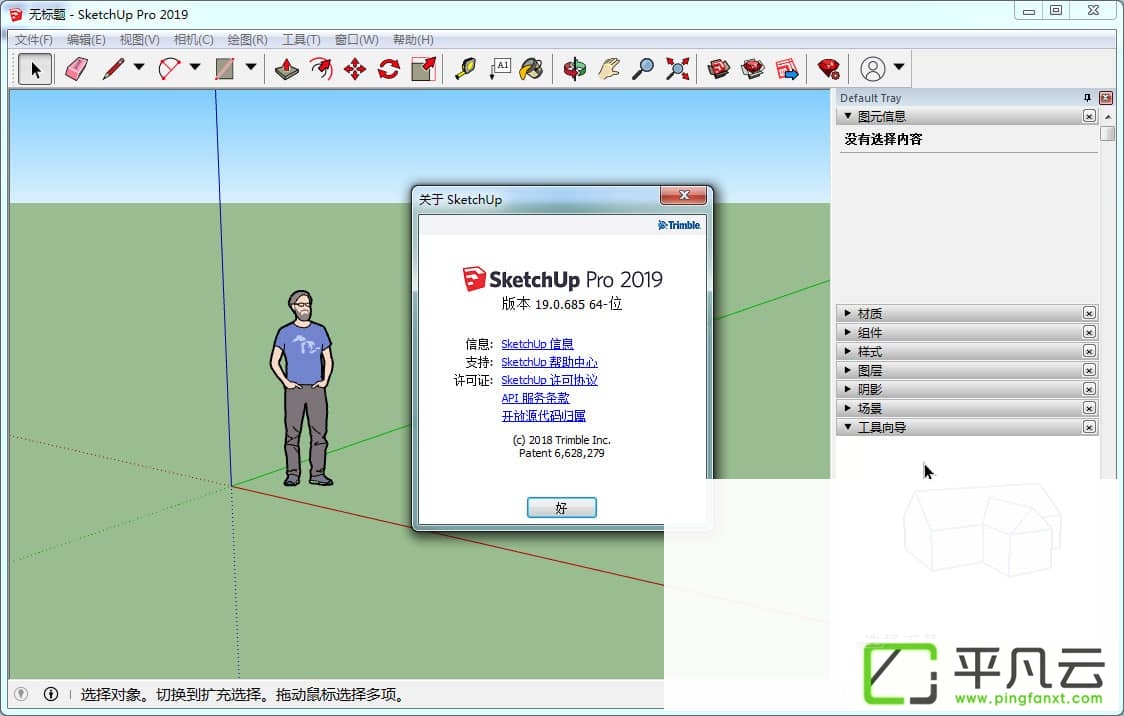Screen dimensions: 1124x716
Task: Expand the 图层 panel
Action: click(848, 371)
